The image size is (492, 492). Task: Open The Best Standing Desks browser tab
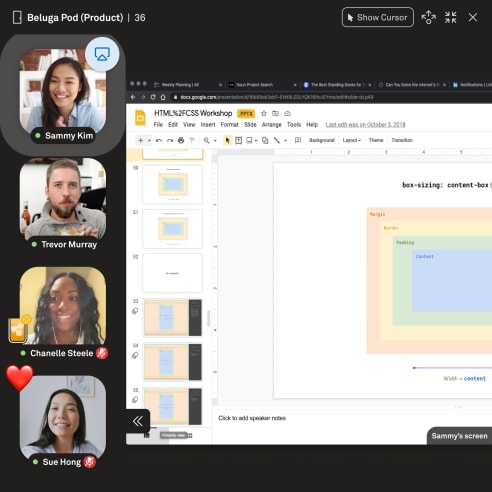[336, 85]
